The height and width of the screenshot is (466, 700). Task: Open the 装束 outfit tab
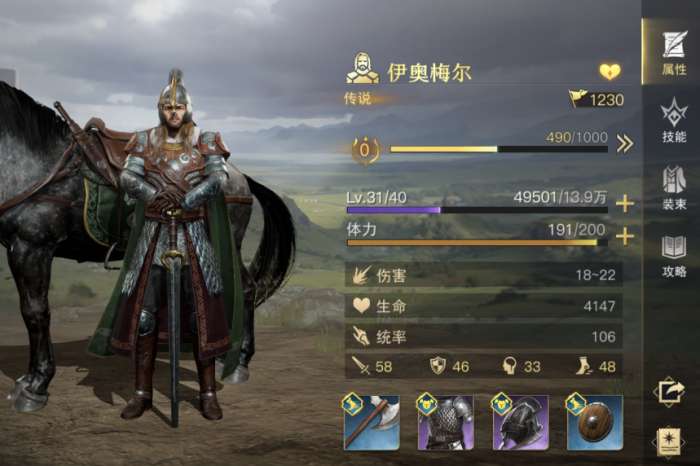point(674,187)
